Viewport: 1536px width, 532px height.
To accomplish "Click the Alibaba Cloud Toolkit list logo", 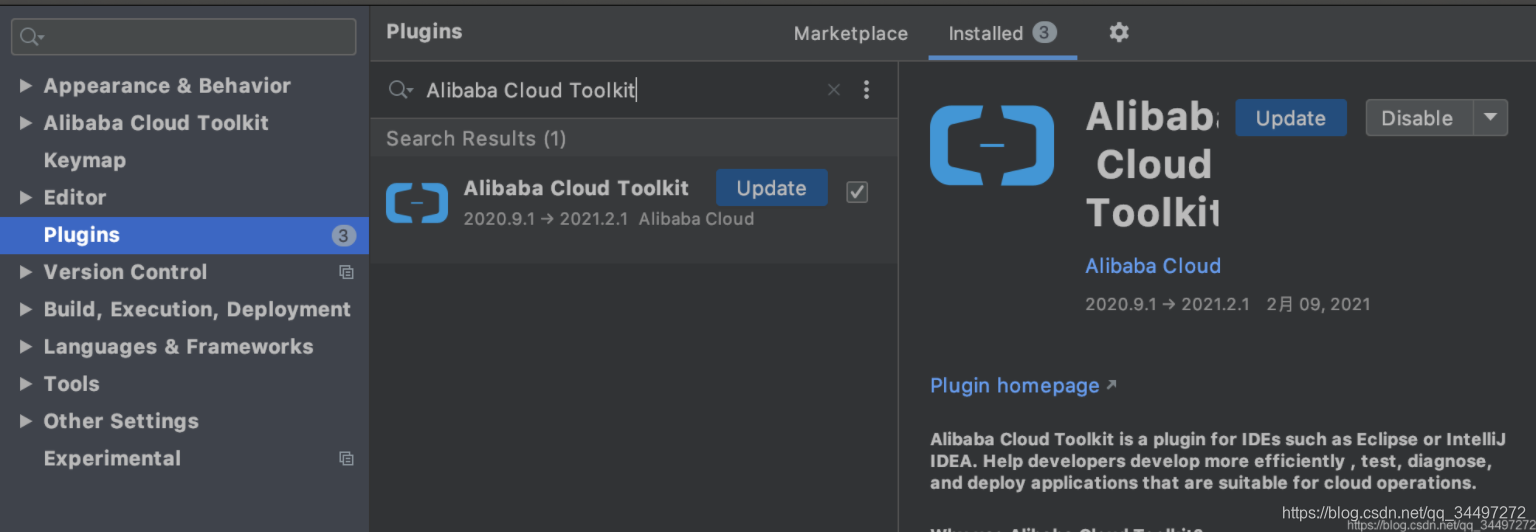I will tap(417, 203).
